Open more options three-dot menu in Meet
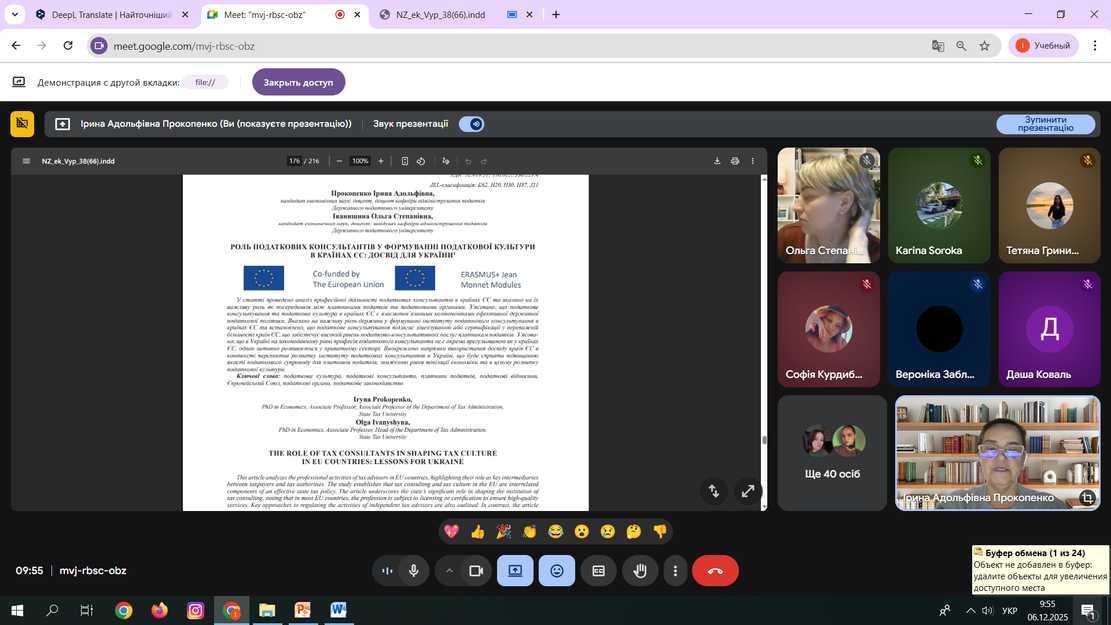The height and width of the screenshot is (625, 1111). pyautogui.click(x=676, y=570)
